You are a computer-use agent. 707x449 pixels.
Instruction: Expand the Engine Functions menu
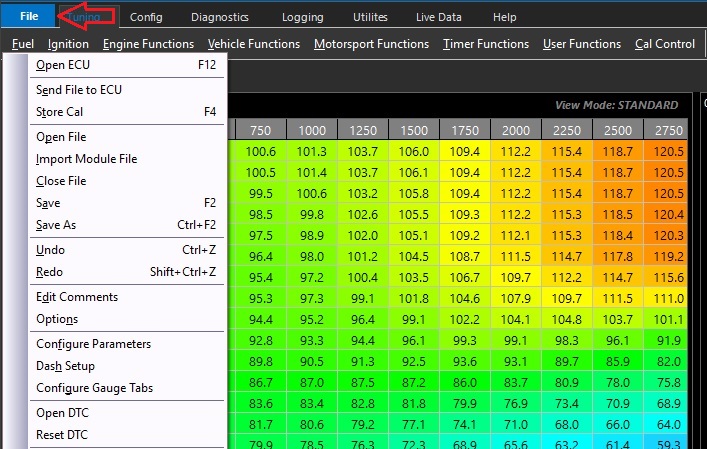(148, 44)
